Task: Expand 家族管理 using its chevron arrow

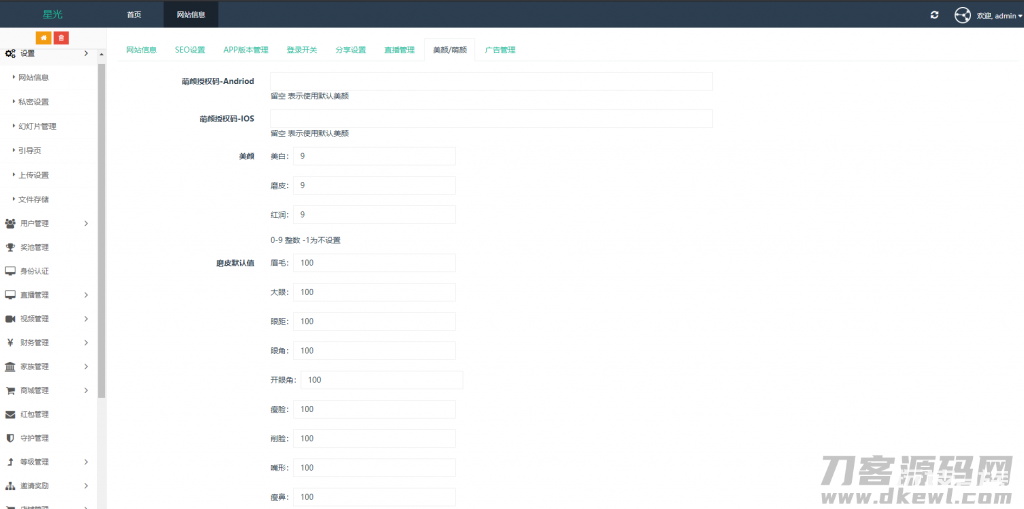Action: coord(86,367)
